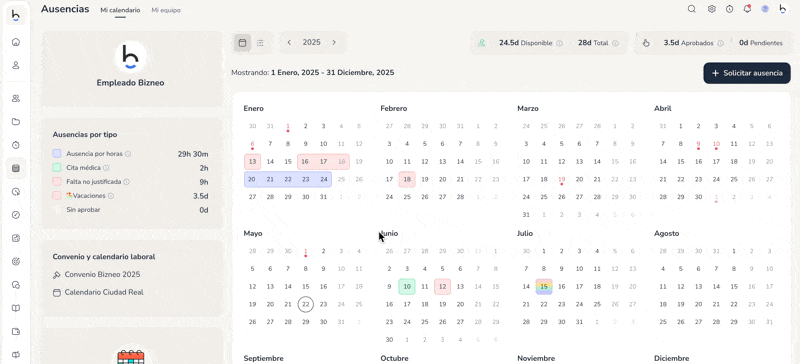800x364 pixels.
Task: Switch to calendar grid view
Action: click(242, 43)
